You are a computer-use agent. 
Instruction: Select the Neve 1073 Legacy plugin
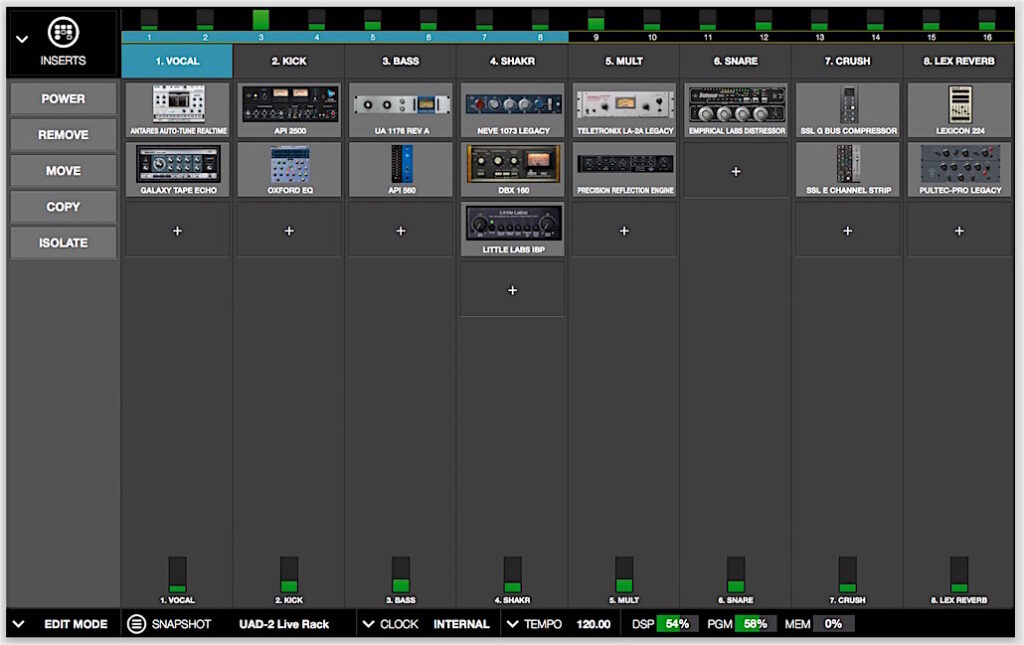coord(513,109)
